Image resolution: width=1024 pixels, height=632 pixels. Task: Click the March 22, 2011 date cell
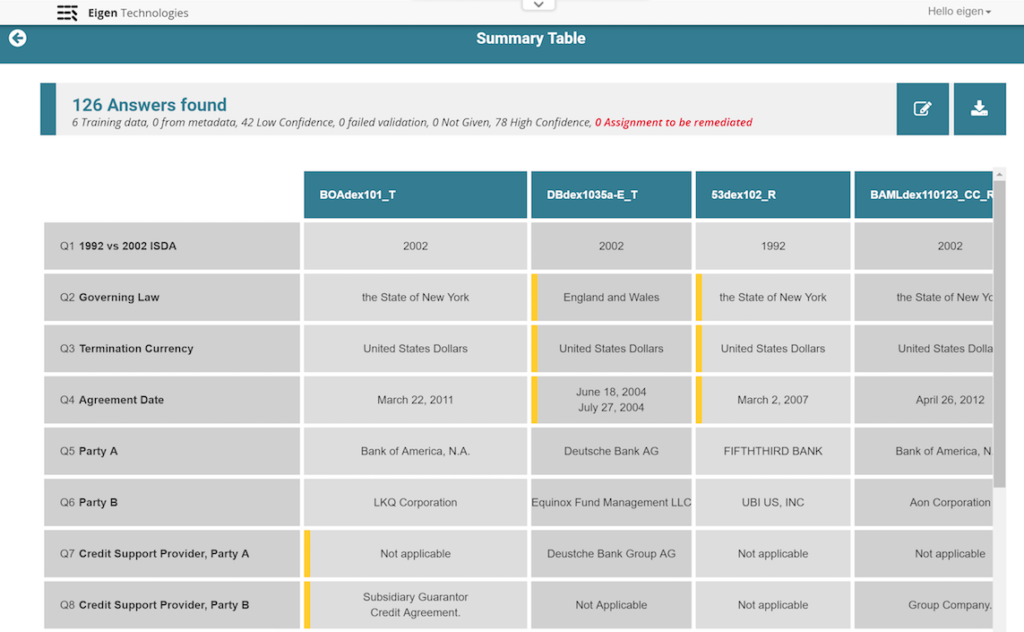tap(415, 400)
